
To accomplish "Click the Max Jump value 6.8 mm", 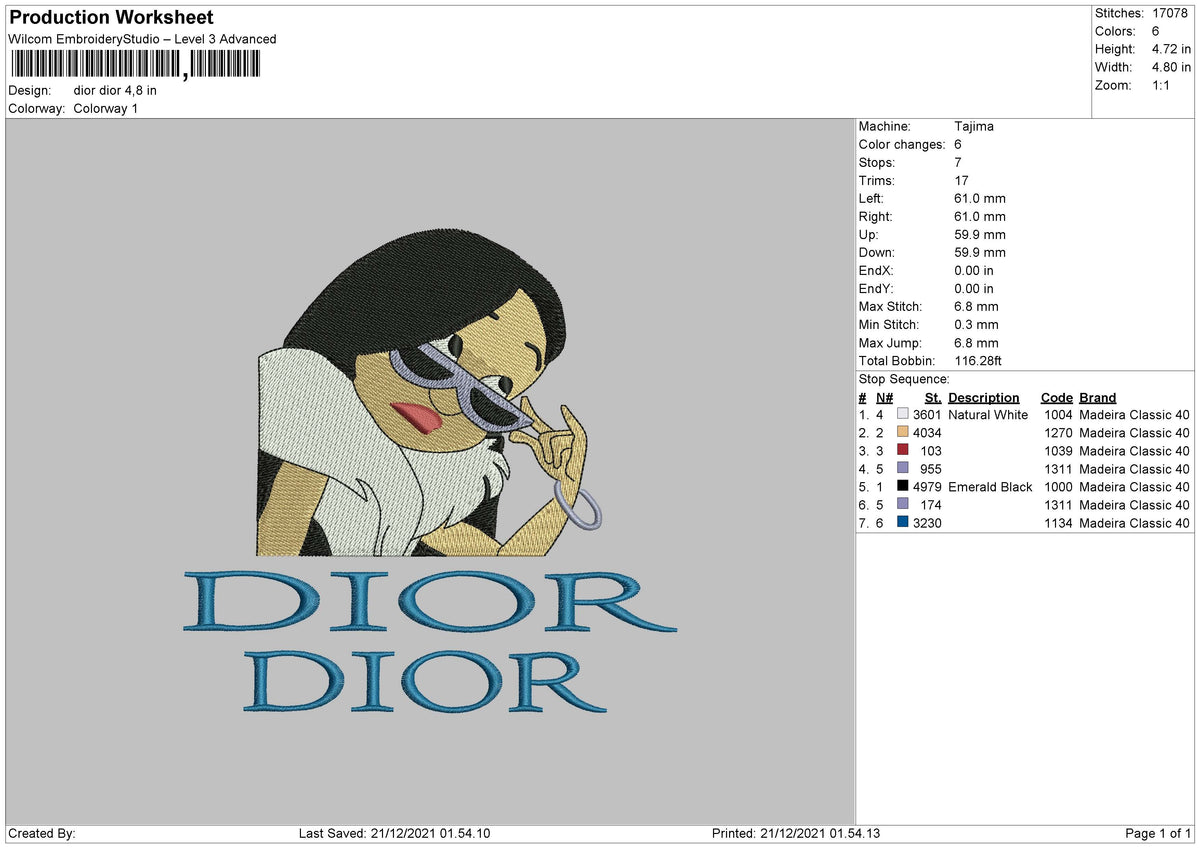I will tap(976, 343).
